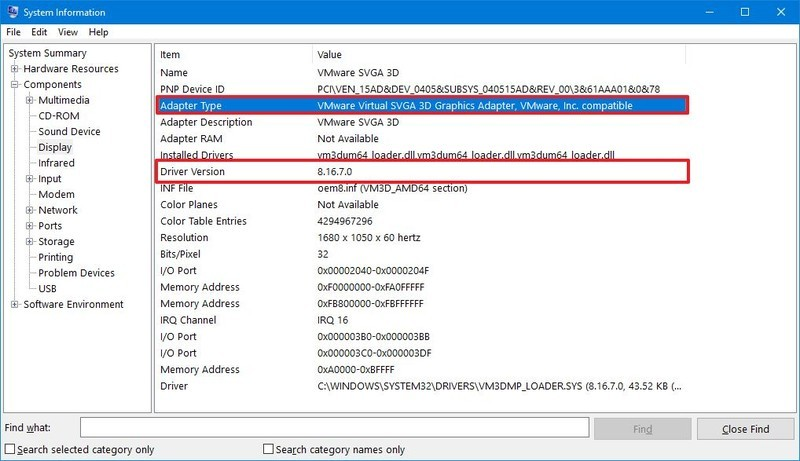Click the System Information app icon in title bar

coord(12,12)
